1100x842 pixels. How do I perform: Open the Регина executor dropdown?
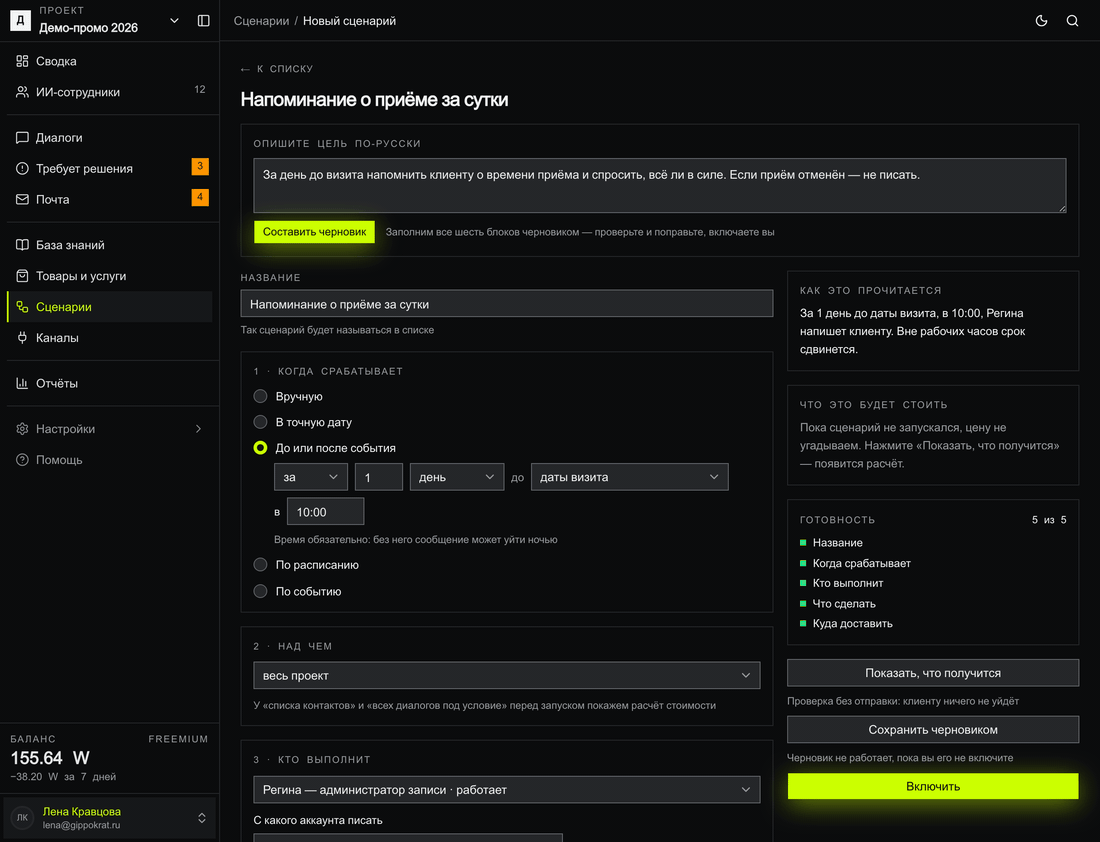(x=507, y=789)
